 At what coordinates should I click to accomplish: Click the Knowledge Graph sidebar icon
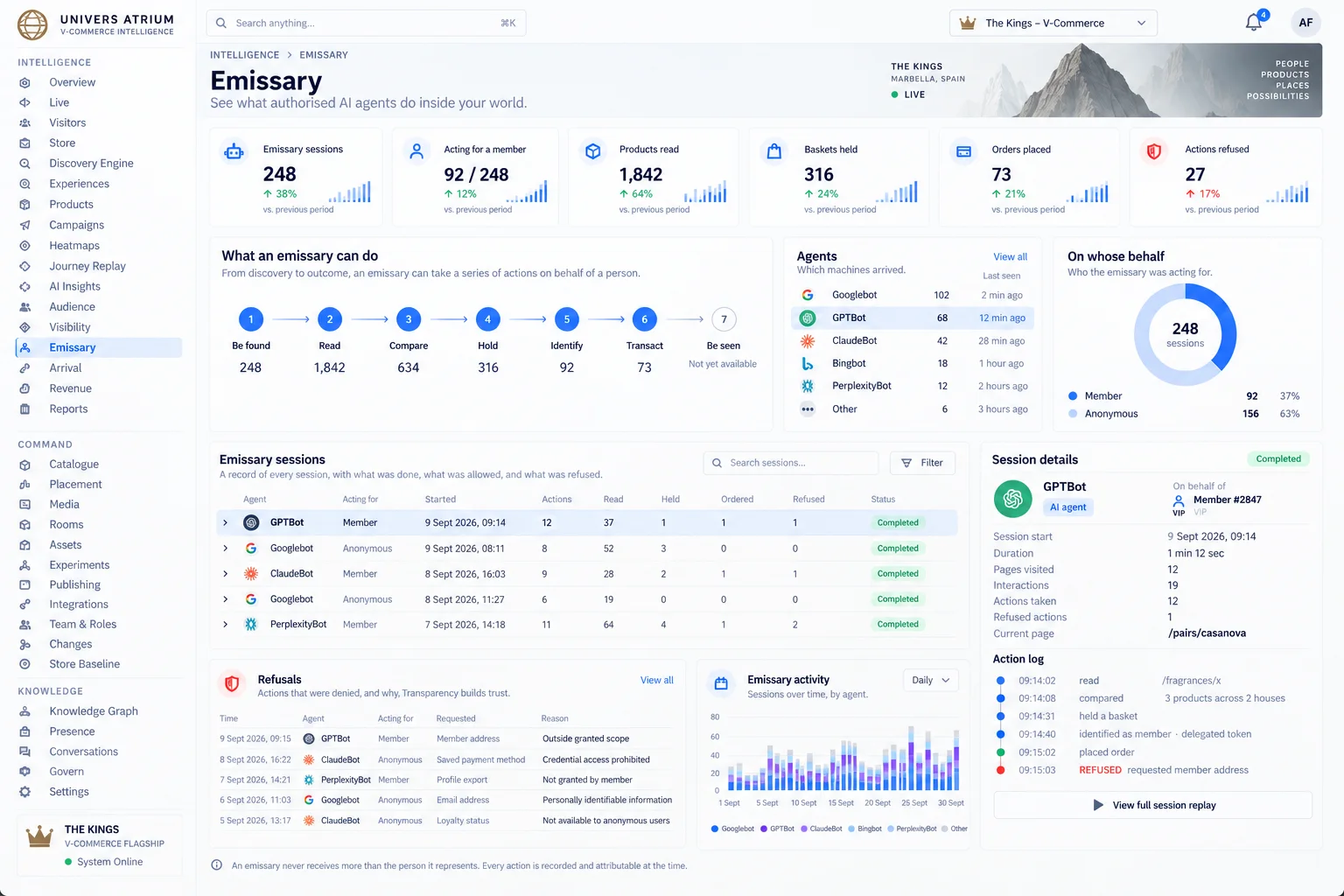coord(25,711)
